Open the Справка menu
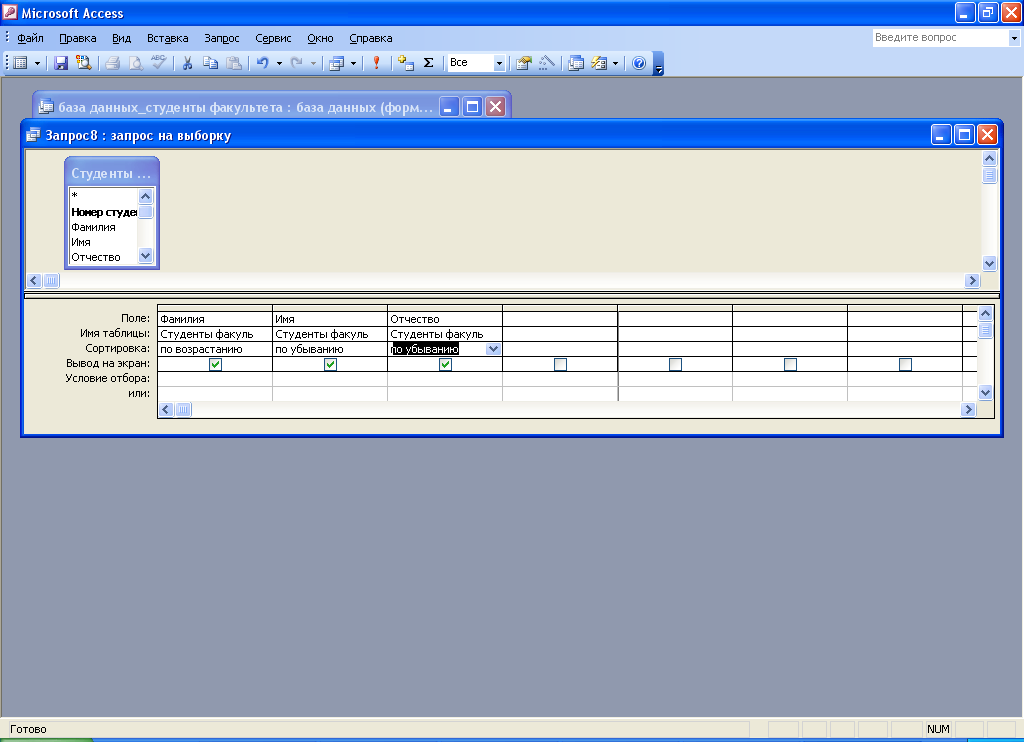Viewport: 1024px width, 742px height. pos(371,38)
